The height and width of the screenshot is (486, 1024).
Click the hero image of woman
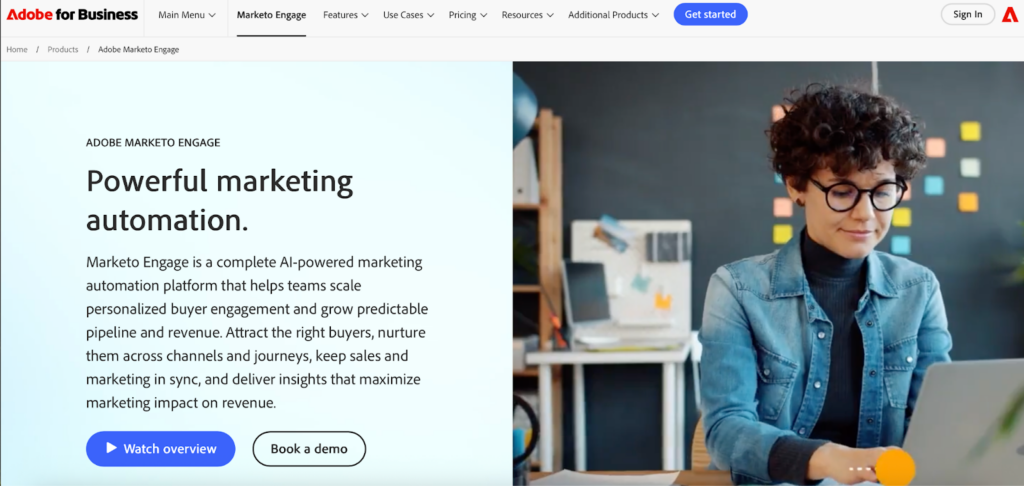[768, 274]
